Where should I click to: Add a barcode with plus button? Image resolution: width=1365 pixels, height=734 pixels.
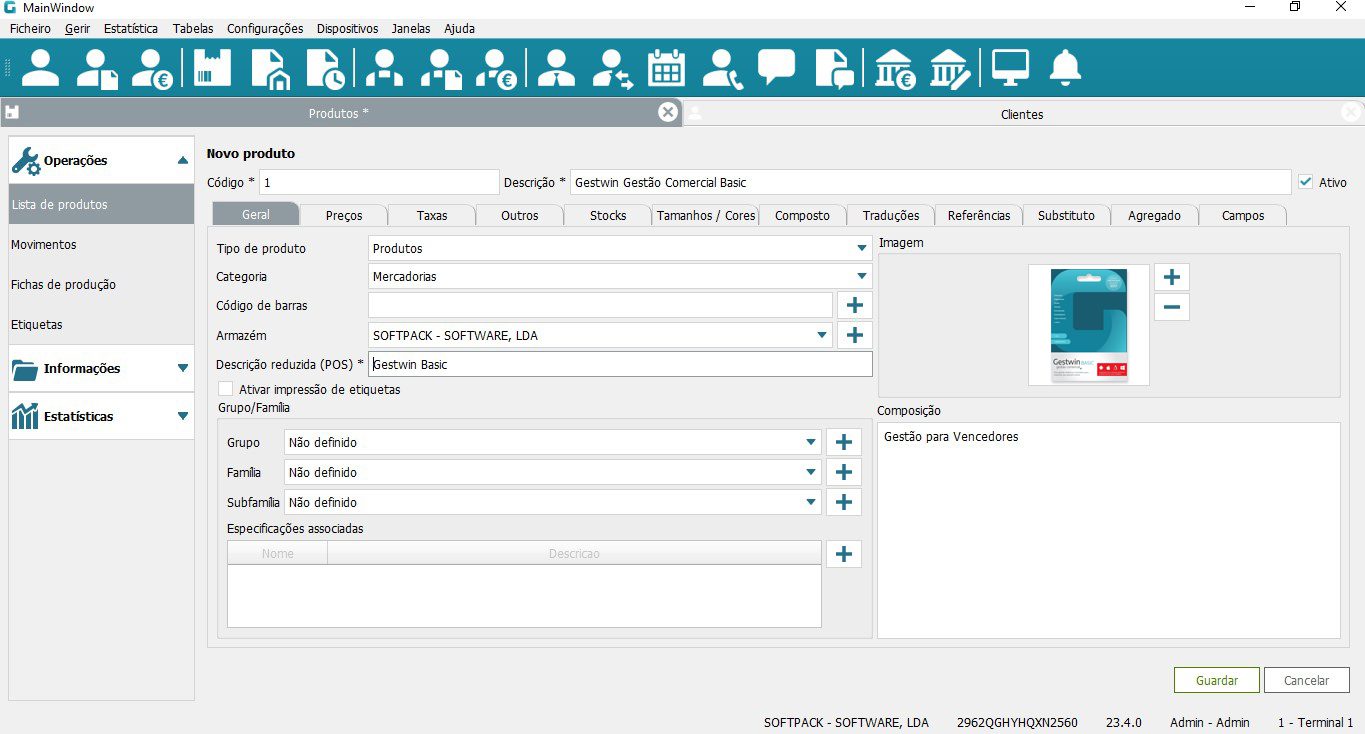[x=854, y=305]
